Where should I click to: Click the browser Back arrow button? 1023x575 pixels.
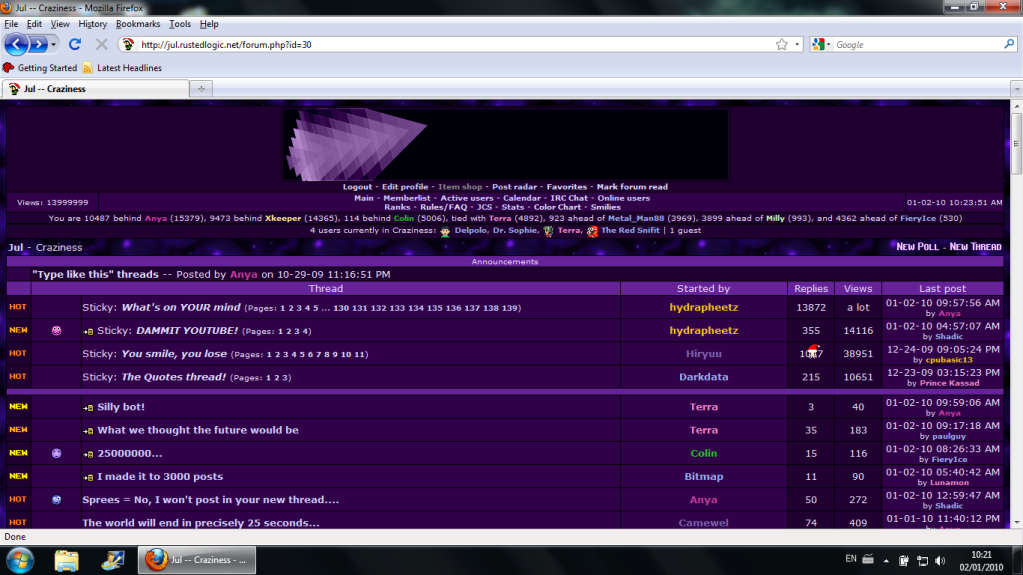[x=17, y=44]
